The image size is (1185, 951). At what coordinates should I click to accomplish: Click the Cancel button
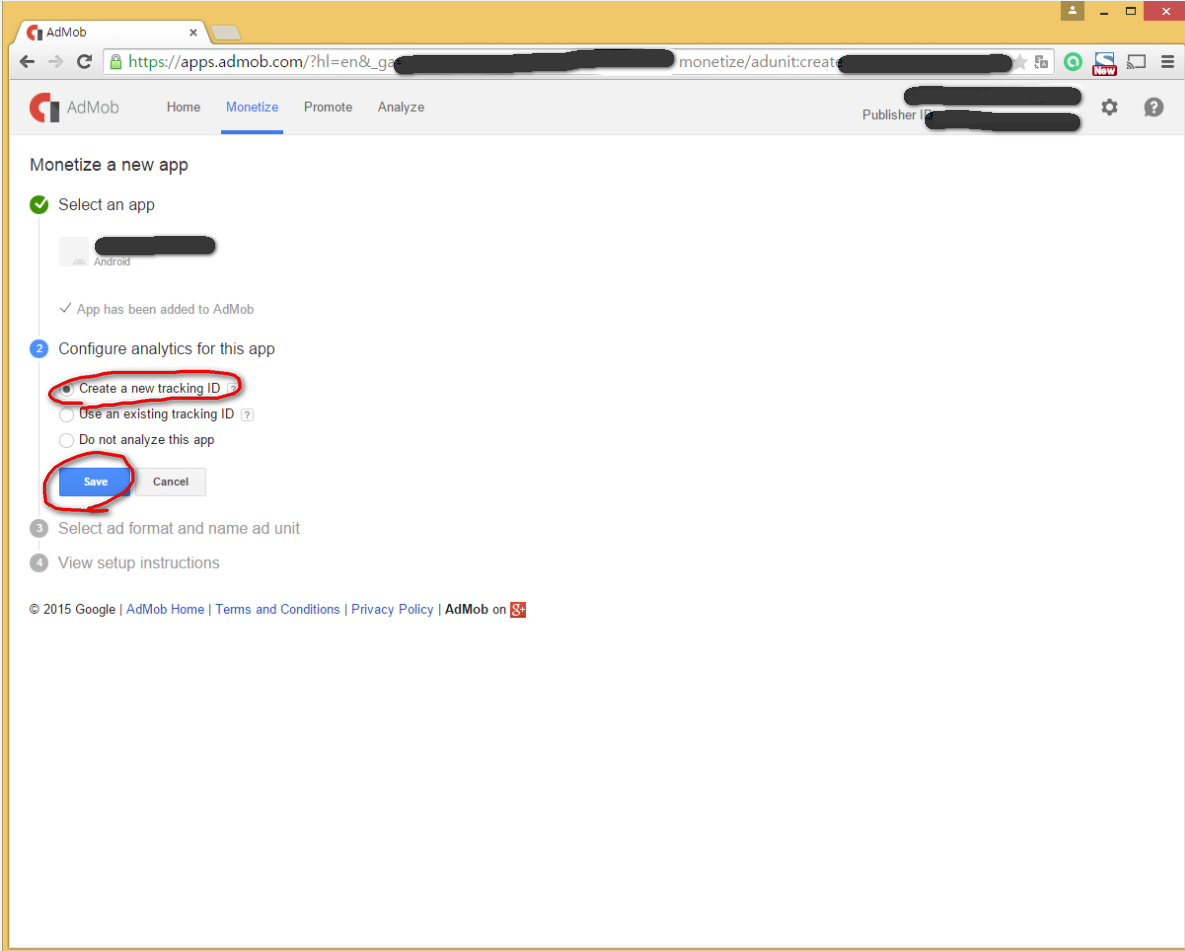(171, 482)
